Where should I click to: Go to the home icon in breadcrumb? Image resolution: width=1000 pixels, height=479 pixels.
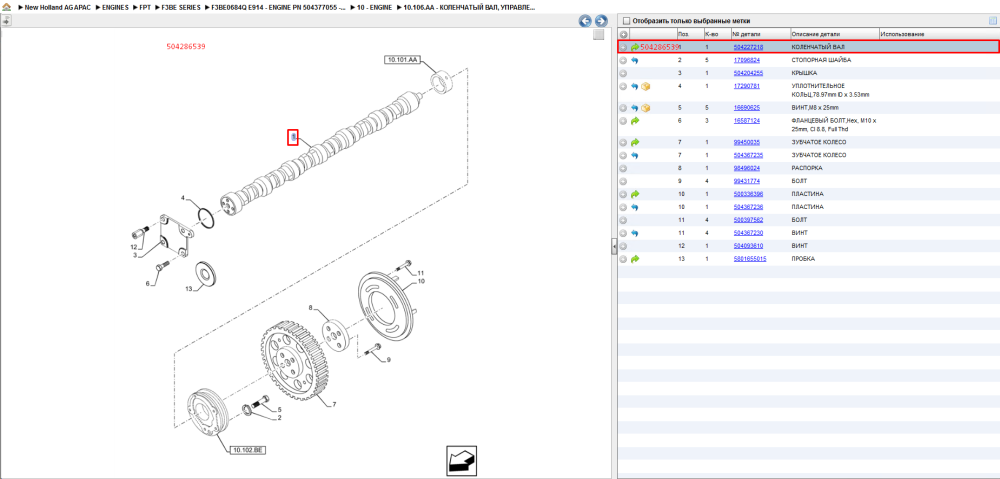click(x=6, y=8)
